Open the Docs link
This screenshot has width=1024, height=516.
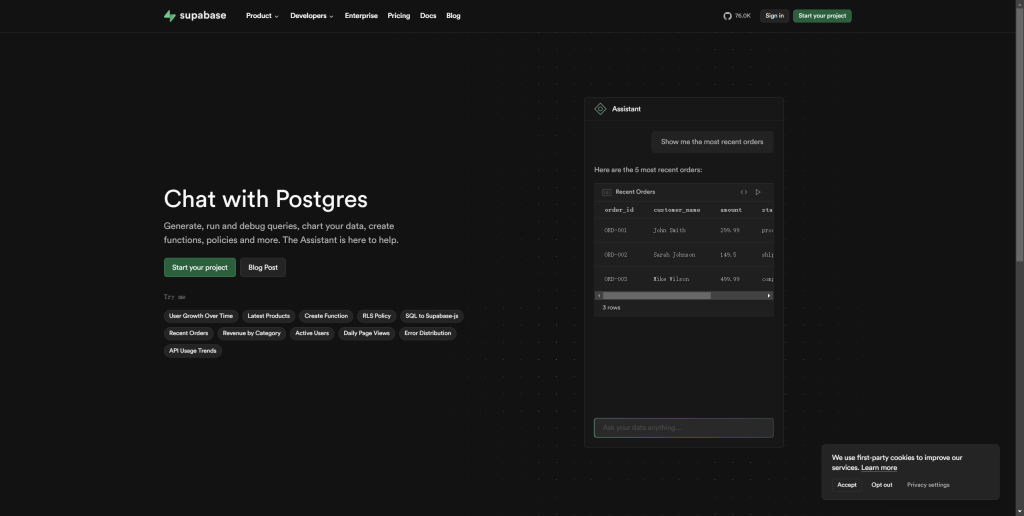click(428, 16)
